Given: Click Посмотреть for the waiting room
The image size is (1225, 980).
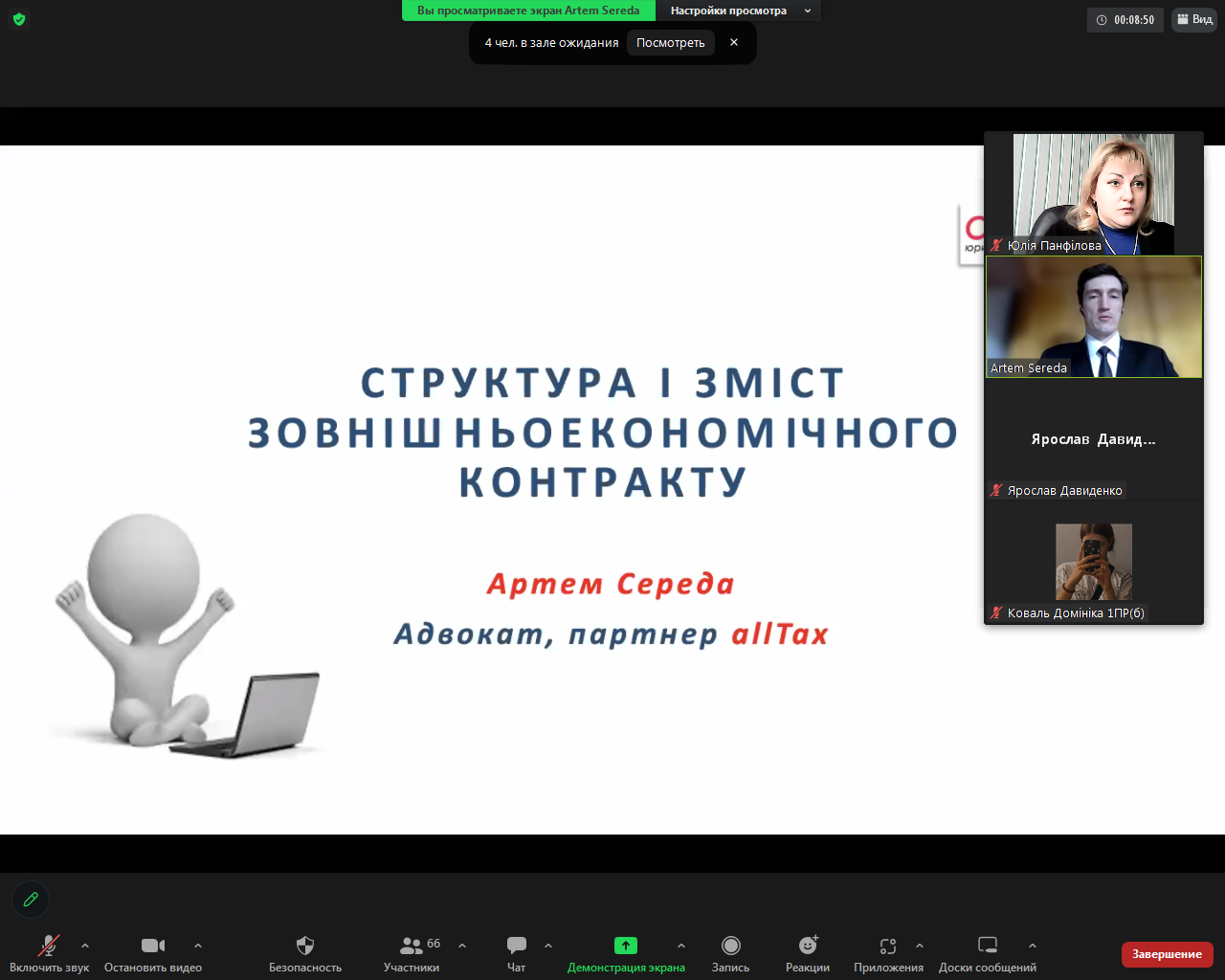Looking at the screenshot, I should click(x=671, y=42).
